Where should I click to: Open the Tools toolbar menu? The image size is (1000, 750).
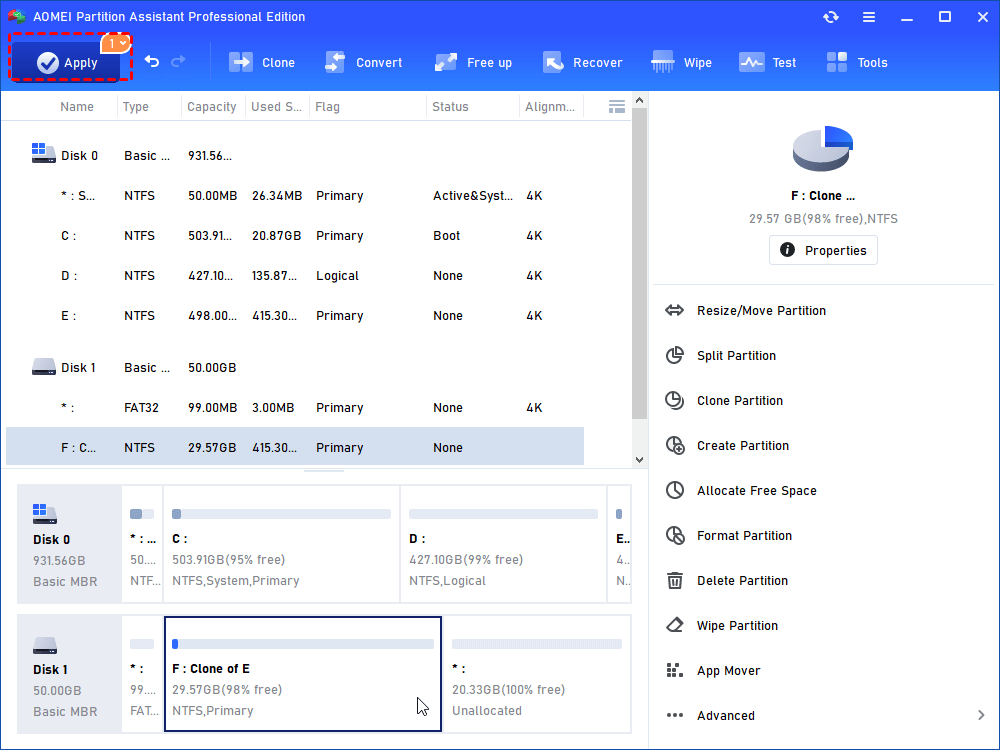tap(857, 62)
